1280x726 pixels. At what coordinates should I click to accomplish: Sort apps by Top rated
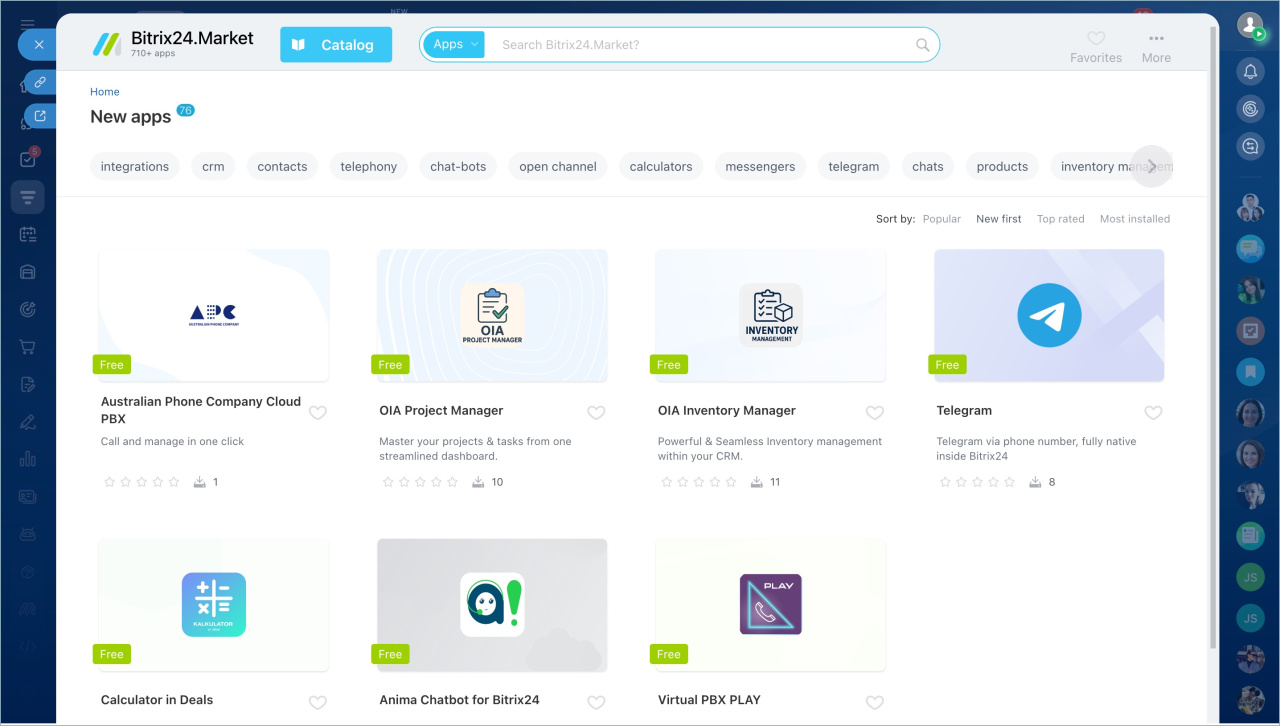coord(1060,219)
